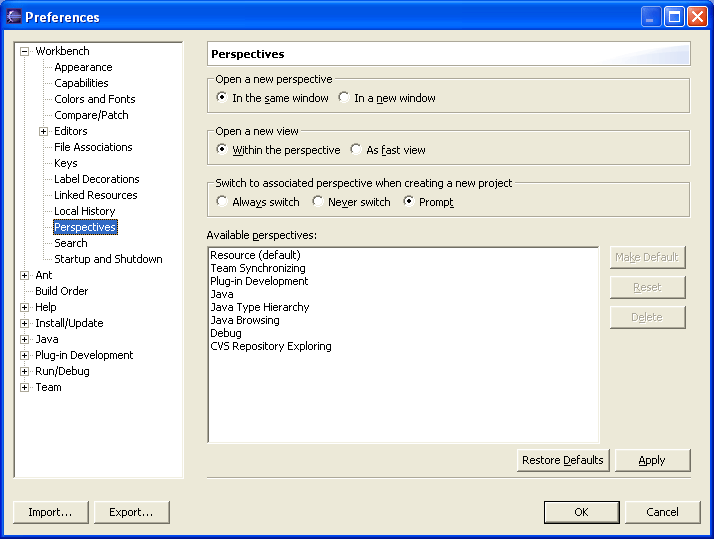This screenshot has width=714, height=539.
Task: Select Perspectives in the tree
Action: 85,227
